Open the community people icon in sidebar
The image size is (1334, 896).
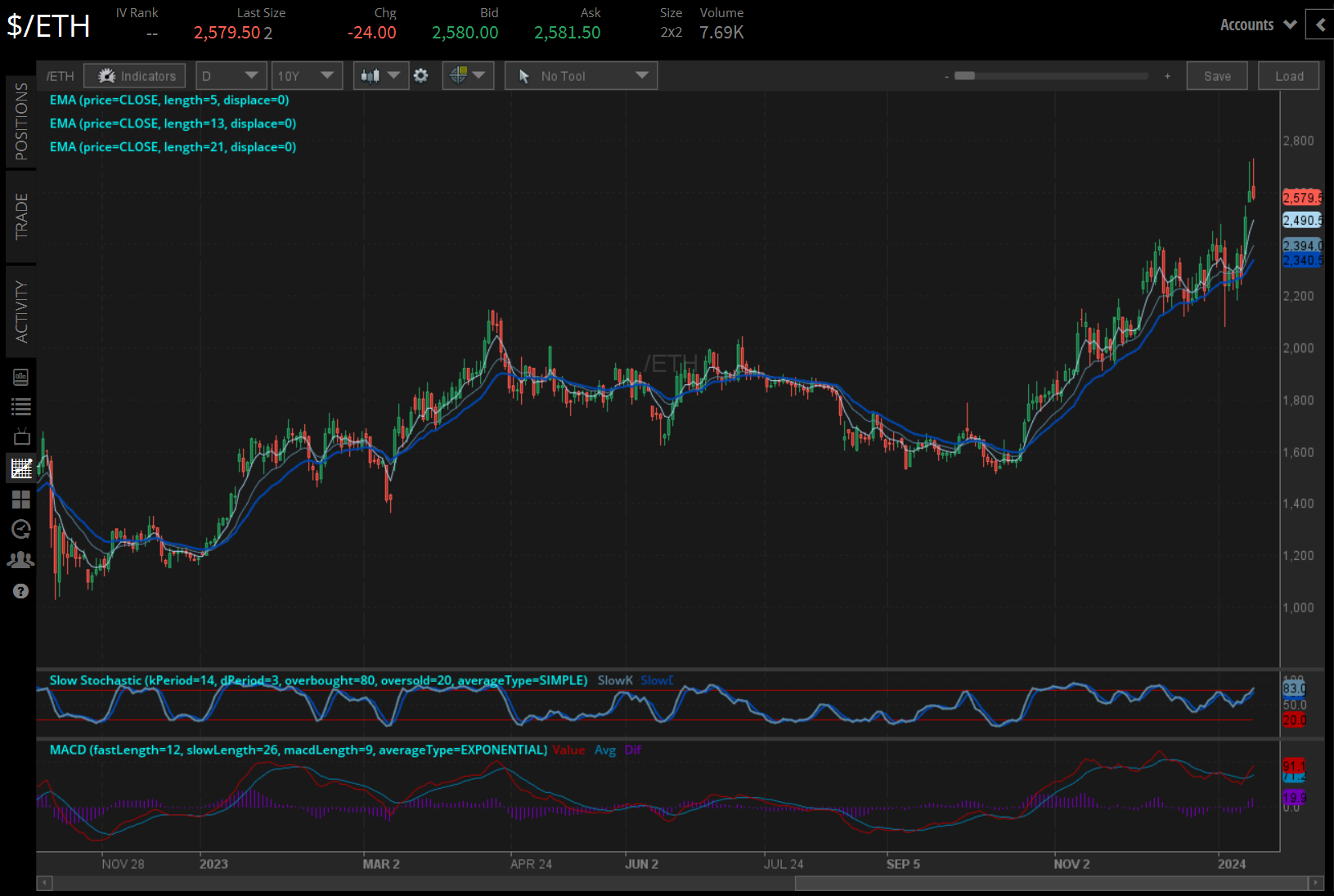click(x=20, y=560)
